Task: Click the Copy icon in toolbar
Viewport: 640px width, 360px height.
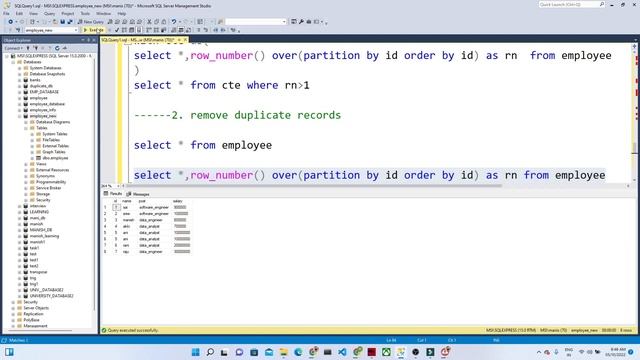Action: coord(157,22)
